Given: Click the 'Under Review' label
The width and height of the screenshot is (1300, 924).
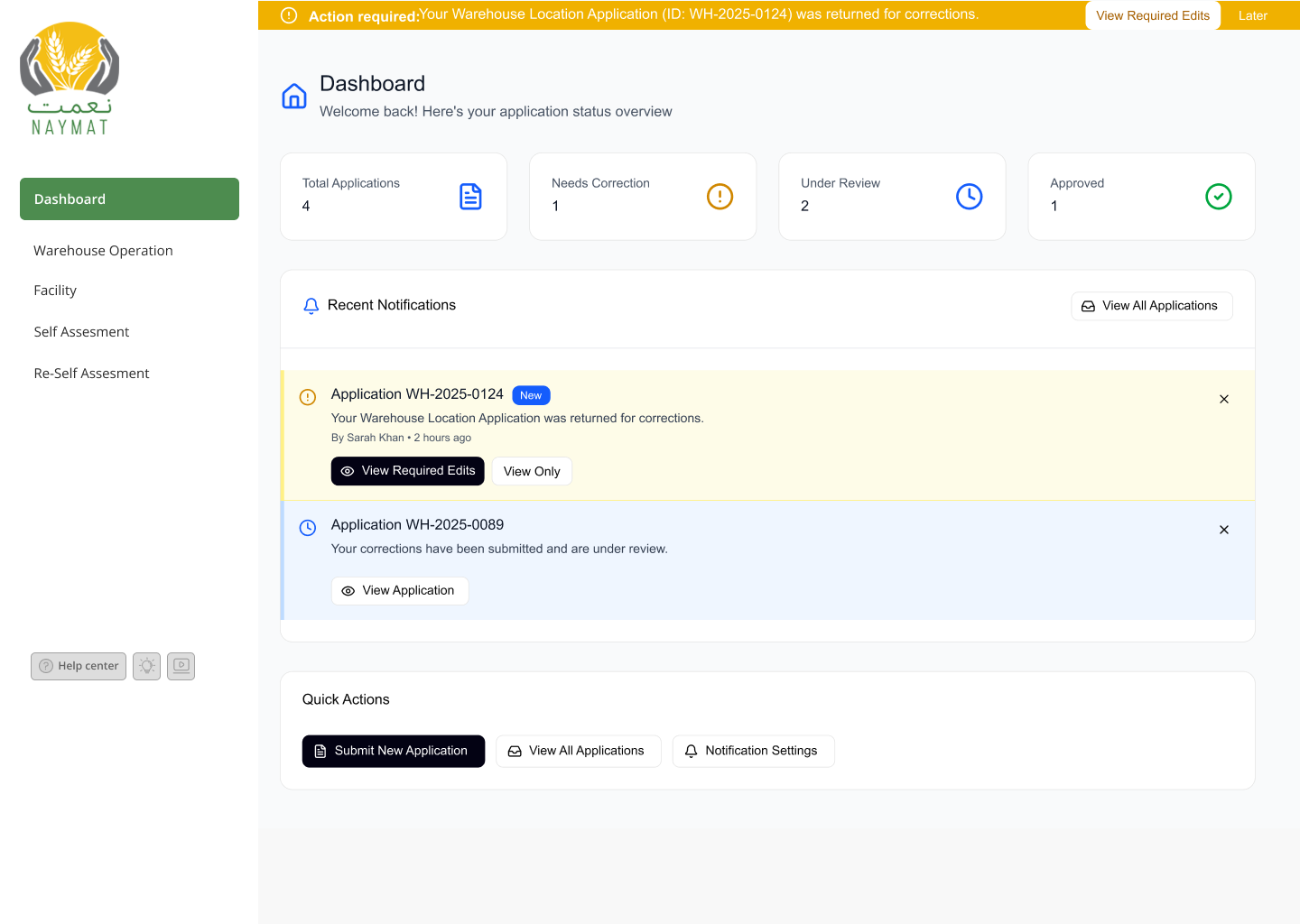Looking at the screenshot, I should pyautogui.click(x=840, y=183).
